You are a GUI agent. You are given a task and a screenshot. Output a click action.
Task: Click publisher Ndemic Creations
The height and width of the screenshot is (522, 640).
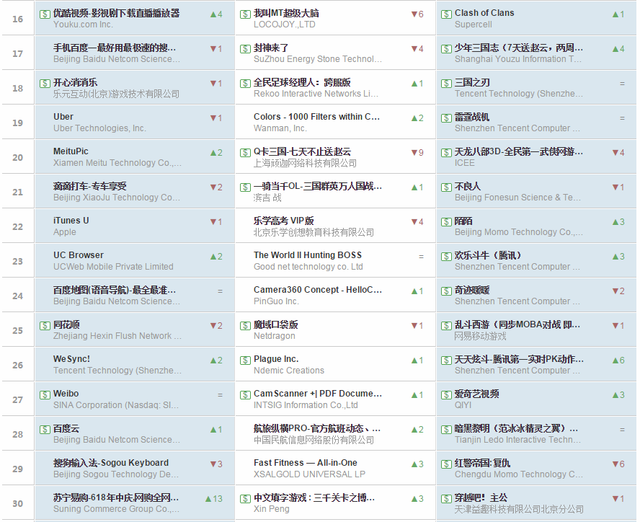[x=289, y=371]
